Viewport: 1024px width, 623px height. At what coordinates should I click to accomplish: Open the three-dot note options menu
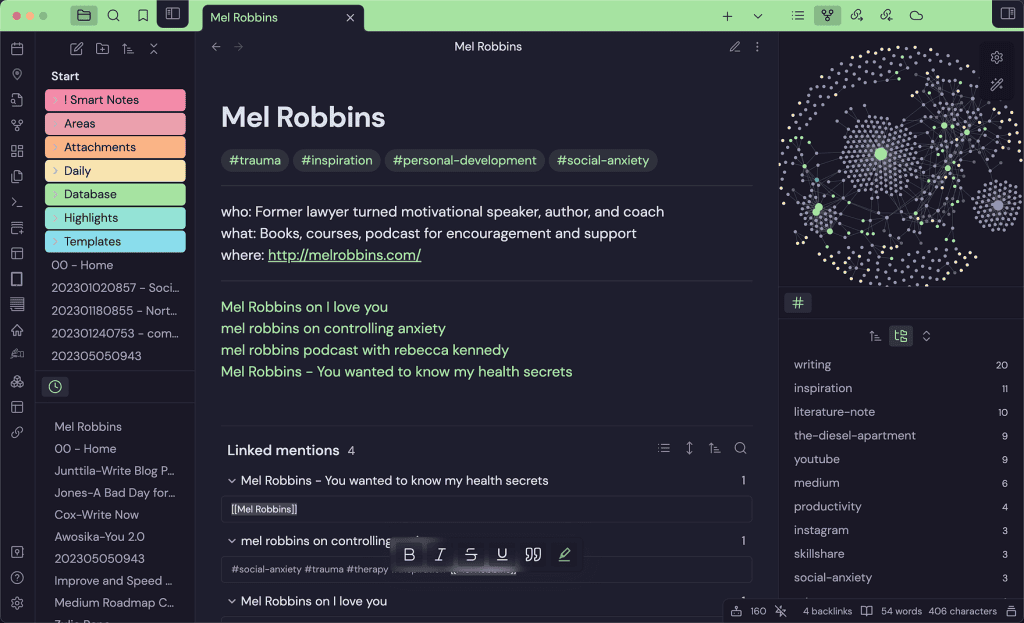click(757, 46)
